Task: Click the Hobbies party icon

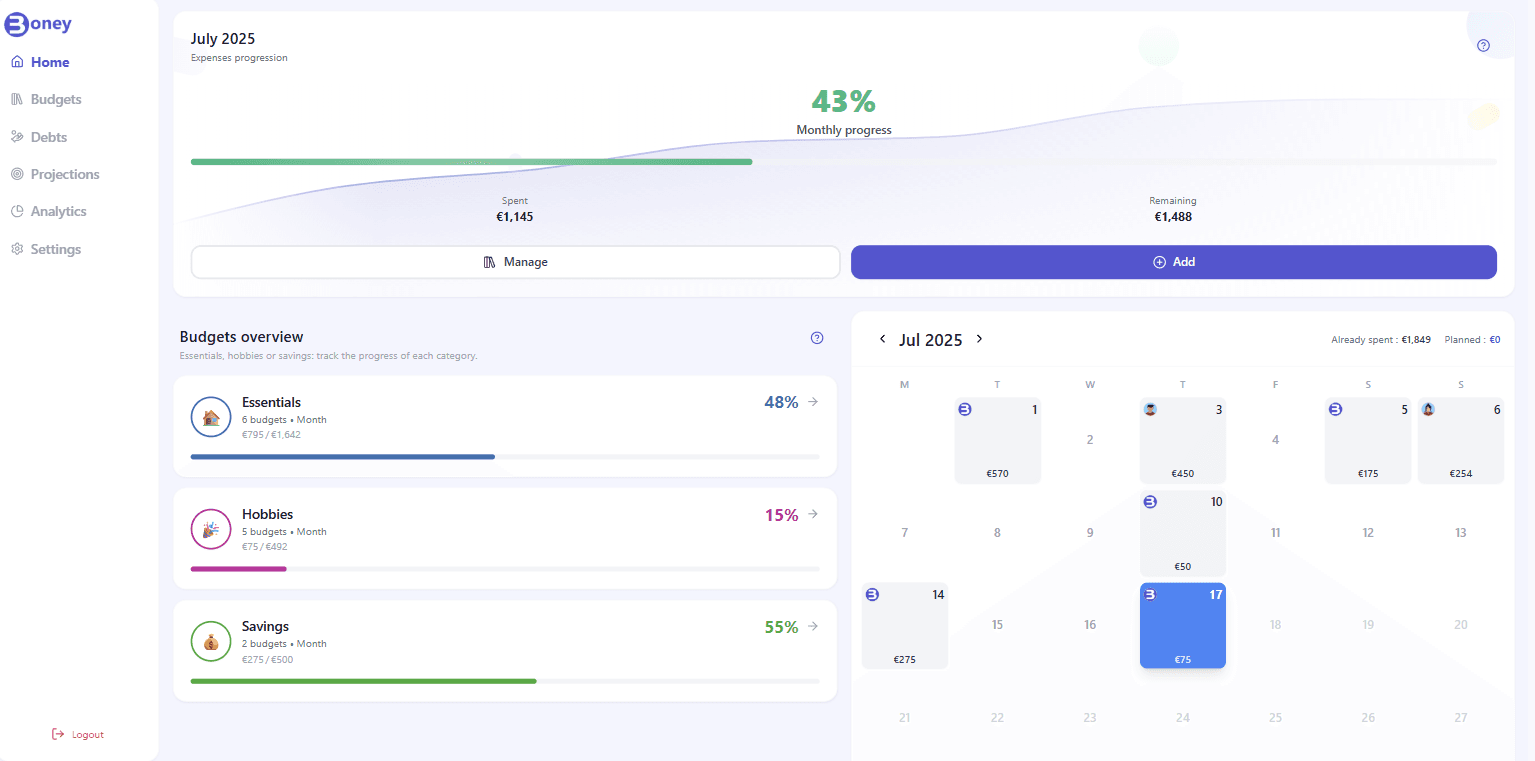Action: tap(211, 529)
